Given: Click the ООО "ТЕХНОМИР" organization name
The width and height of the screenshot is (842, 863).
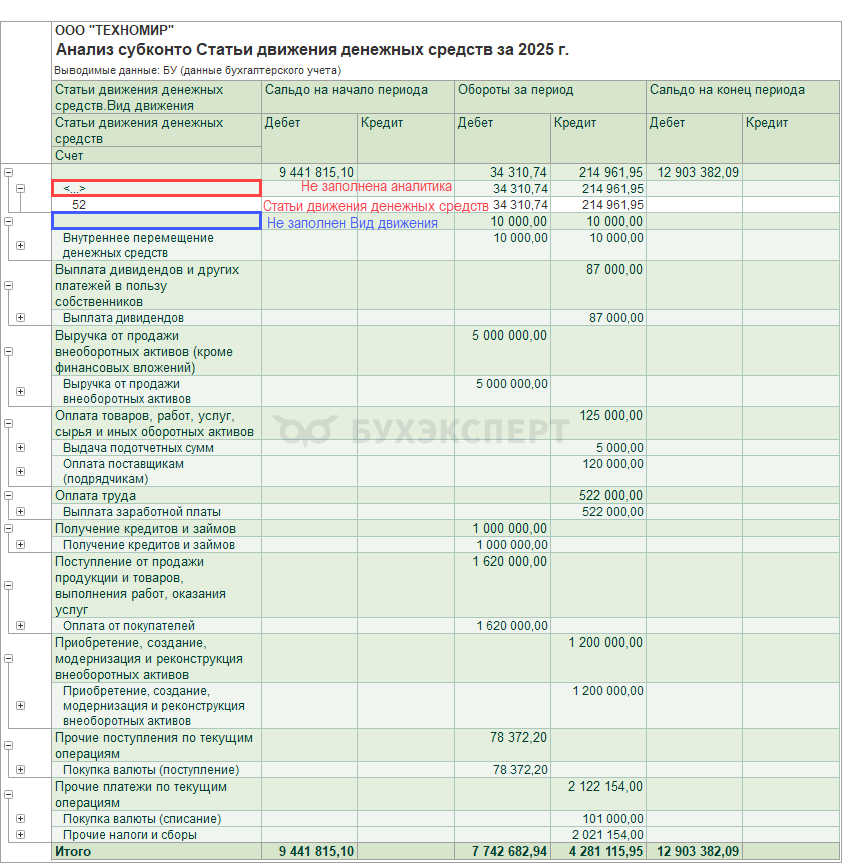Looking at the screenshot, I should (x=114, y=30).
